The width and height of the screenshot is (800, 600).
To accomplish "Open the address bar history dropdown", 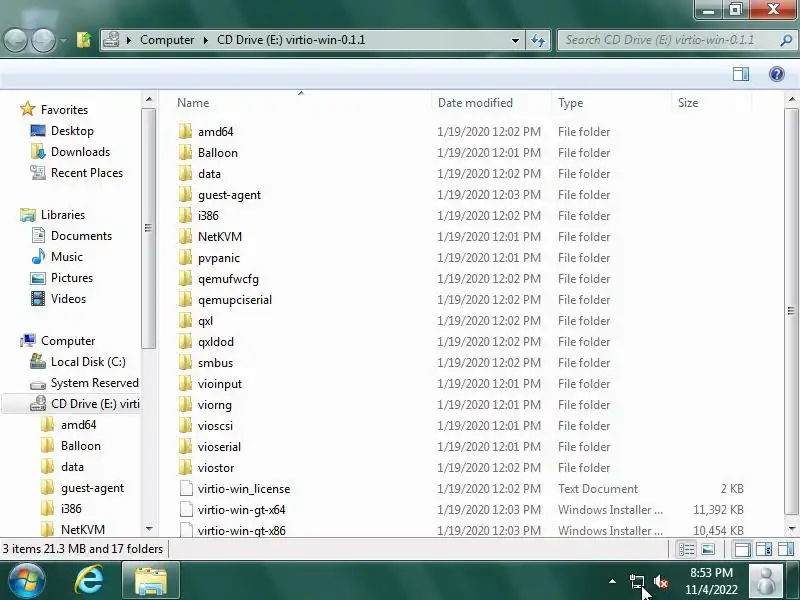I will pyautogui.click(x=515, y=40).
